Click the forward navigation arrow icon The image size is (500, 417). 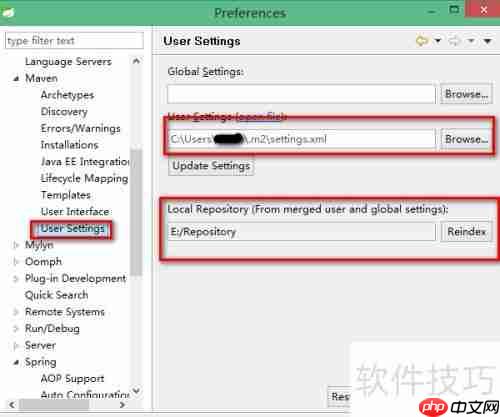(454, 41)
